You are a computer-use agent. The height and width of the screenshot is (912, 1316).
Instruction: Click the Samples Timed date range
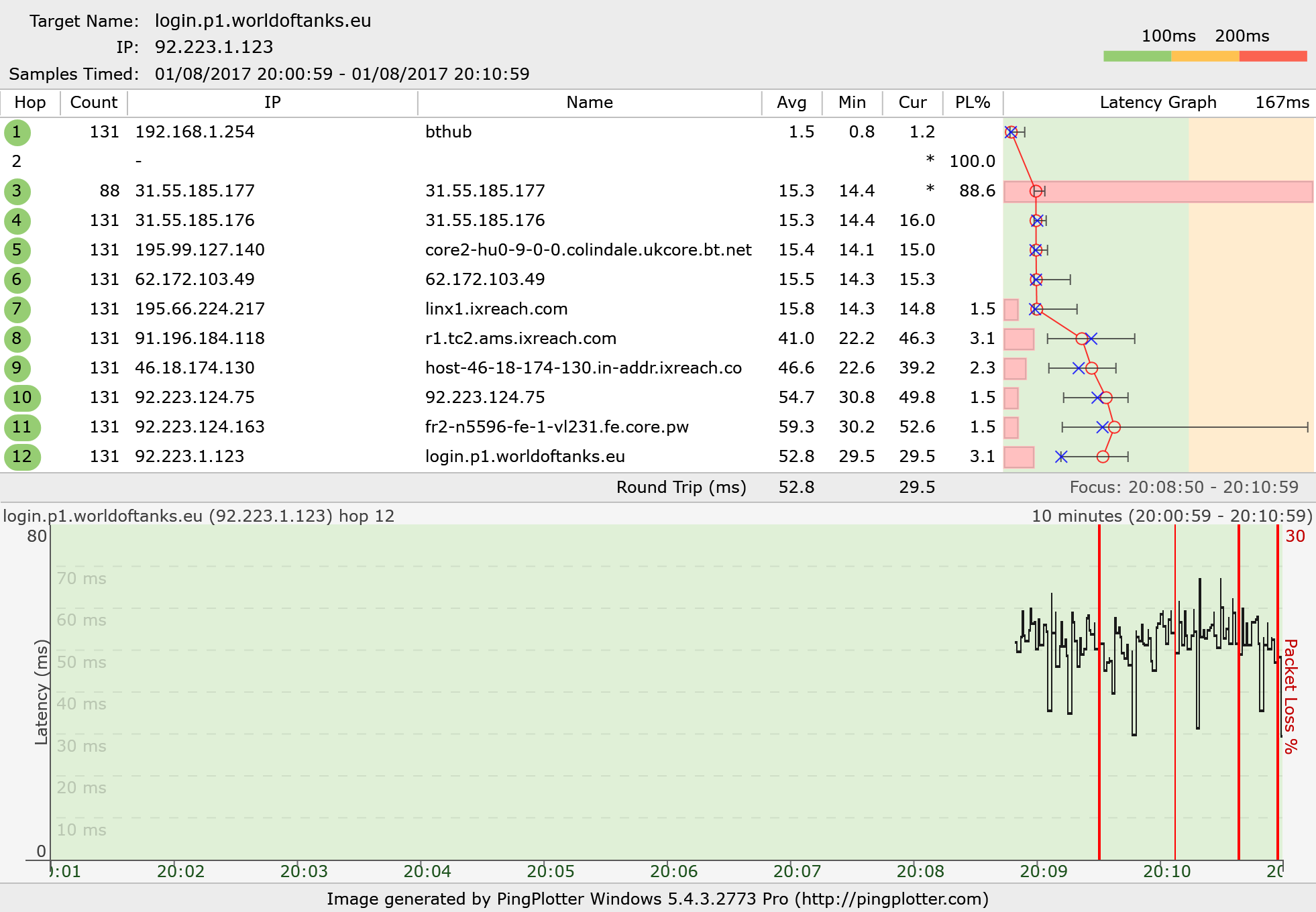pyautogui.click(x=342, y=74)
